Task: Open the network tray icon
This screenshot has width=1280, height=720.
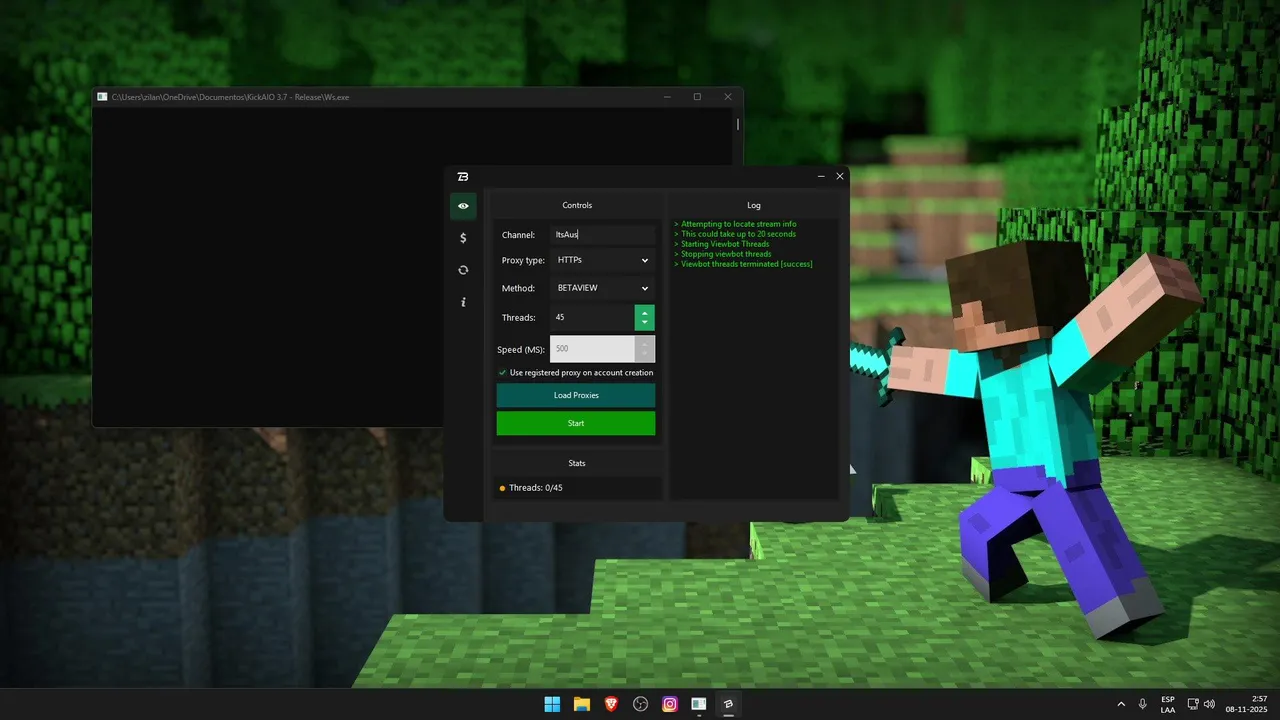Action: (x=1193, y=704)
